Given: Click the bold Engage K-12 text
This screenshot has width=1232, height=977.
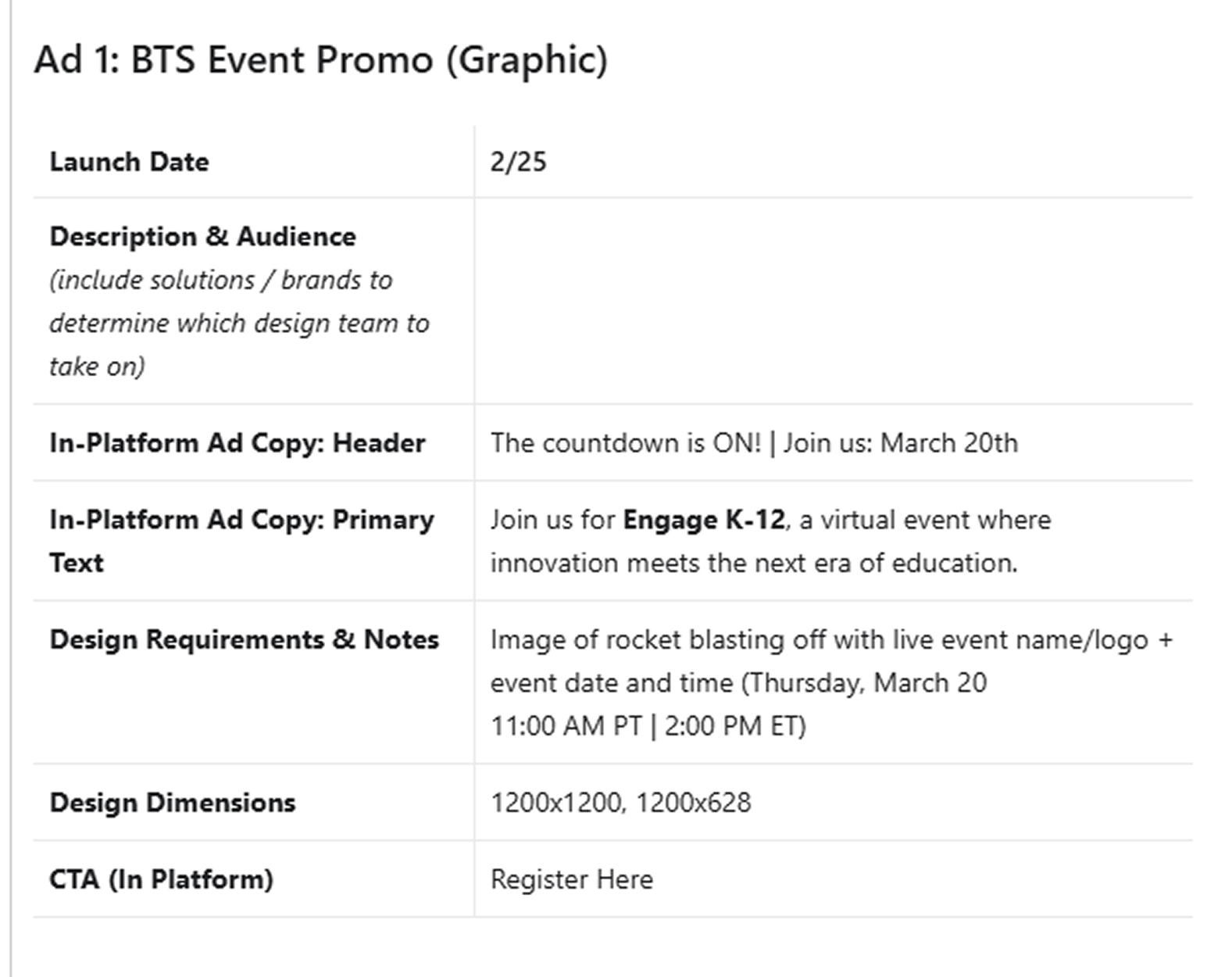Looking at the screenshot, I should [704, 520].
